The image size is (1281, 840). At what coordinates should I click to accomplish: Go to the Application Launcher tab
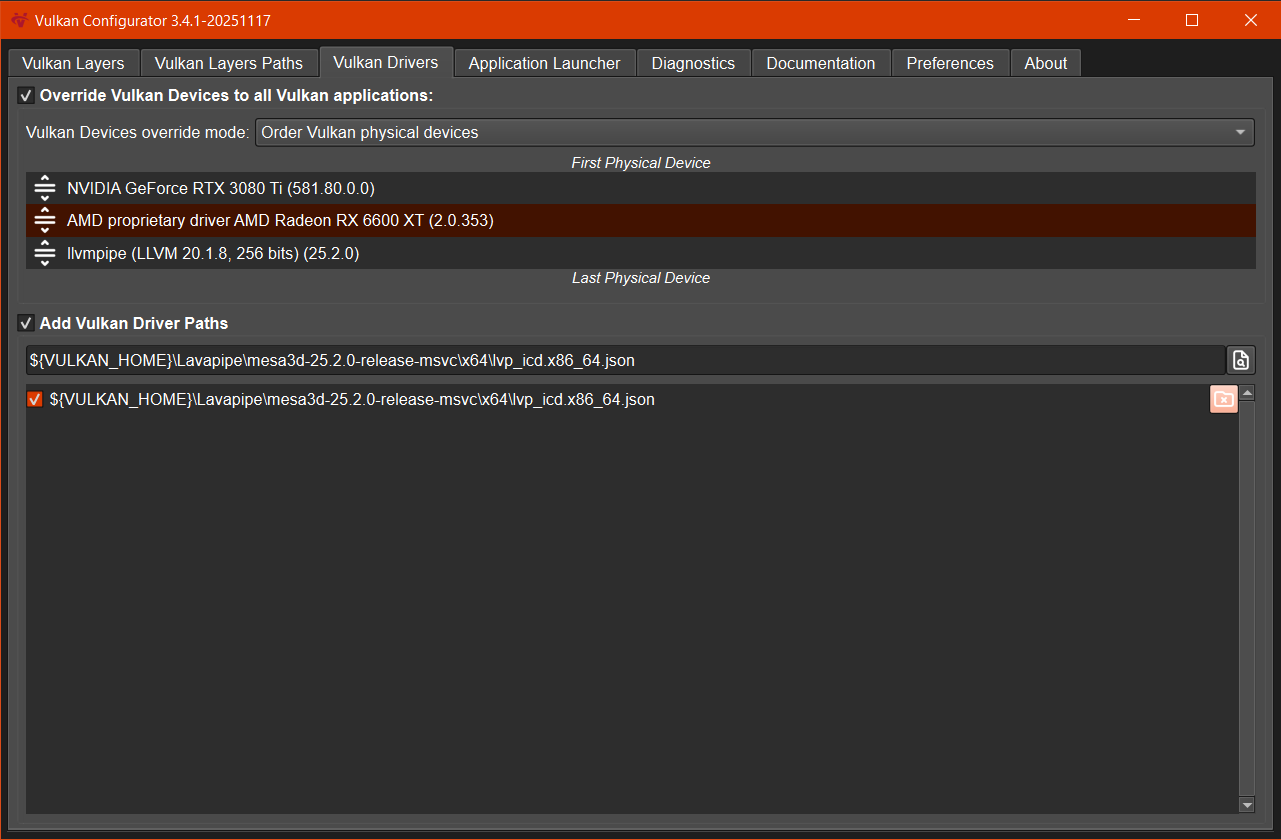[544, 63]
